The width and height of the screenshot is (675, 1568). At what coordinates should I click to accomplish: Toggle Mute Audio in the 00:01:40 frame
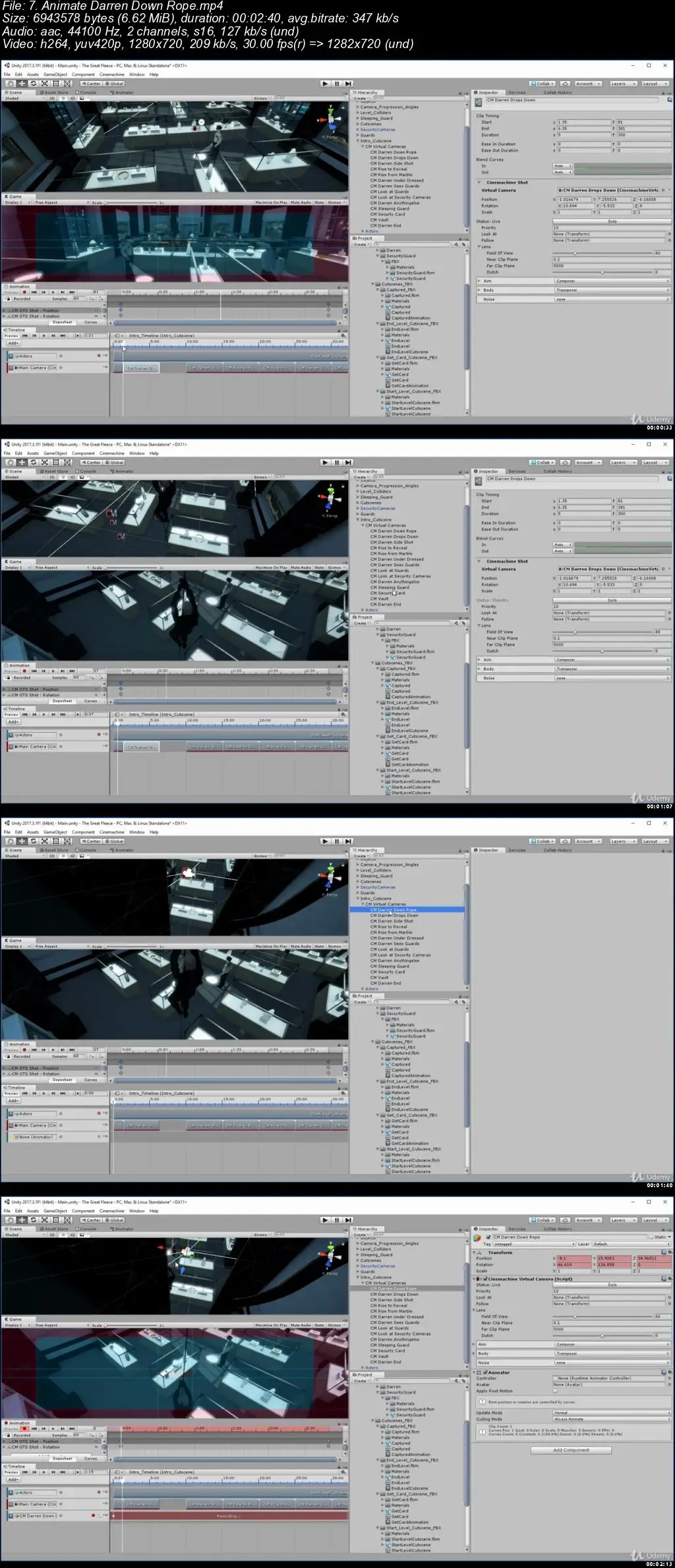pyautogui.click(x=301, y=946)
